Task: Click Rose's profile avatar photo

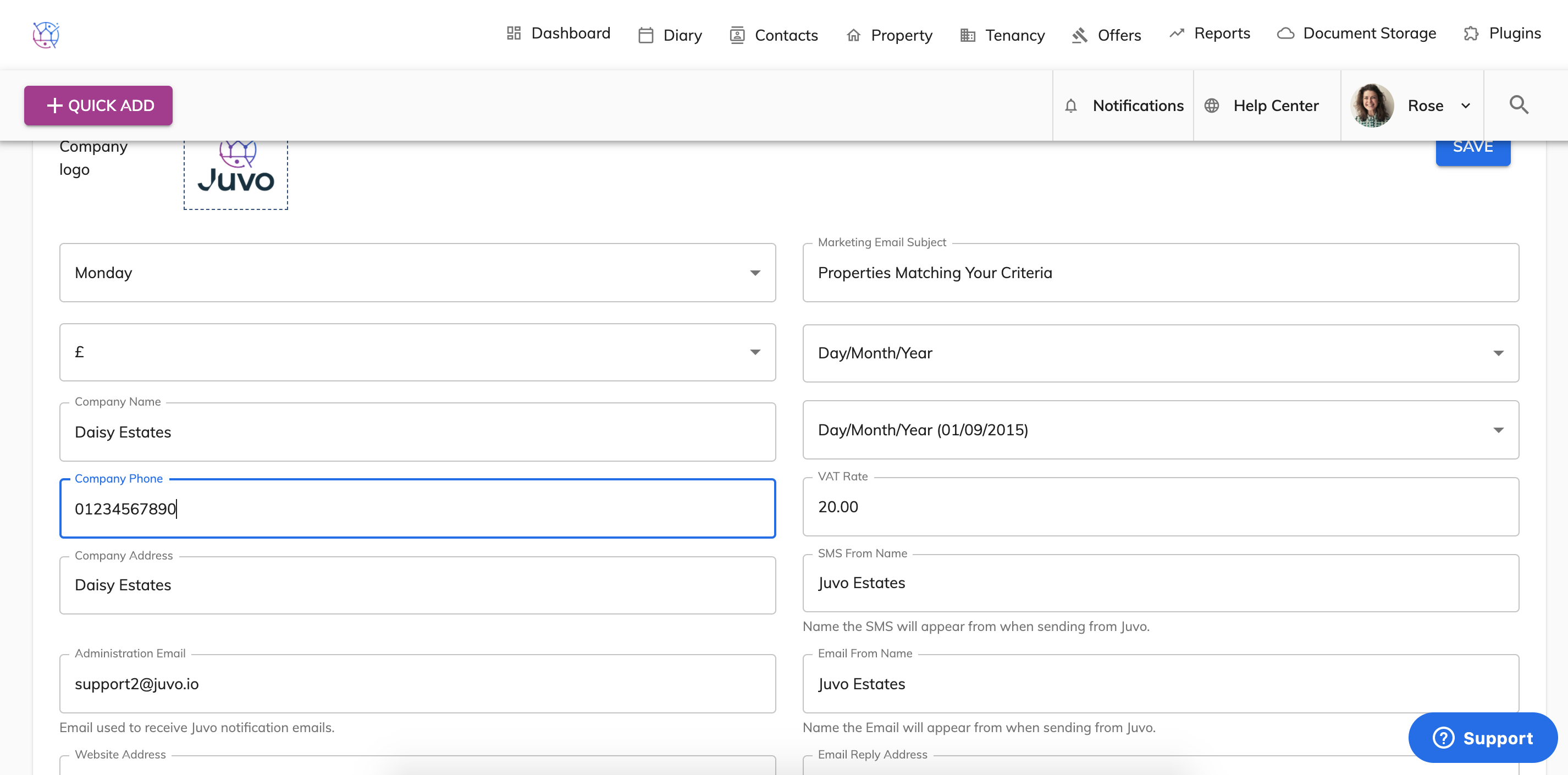Action: point(1372,105)
